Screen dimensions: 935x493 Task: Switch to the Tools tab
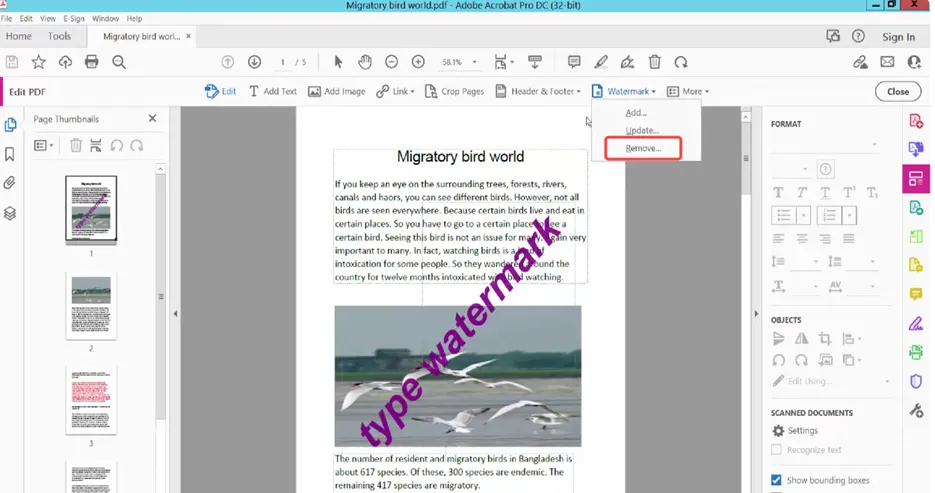point(59,36)
